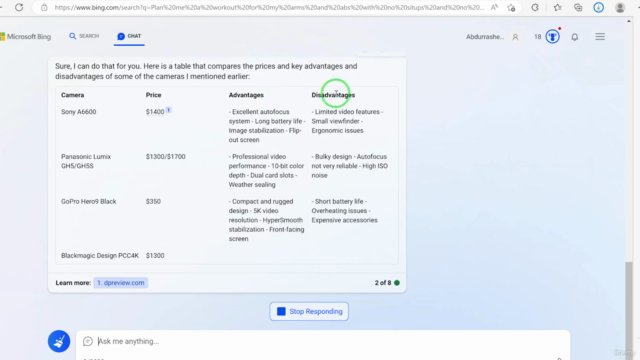Open browser extensions icon
Image resolution: width=640 pixels, height=360 pixels.
pyautogui.click(x=535, y=7)
